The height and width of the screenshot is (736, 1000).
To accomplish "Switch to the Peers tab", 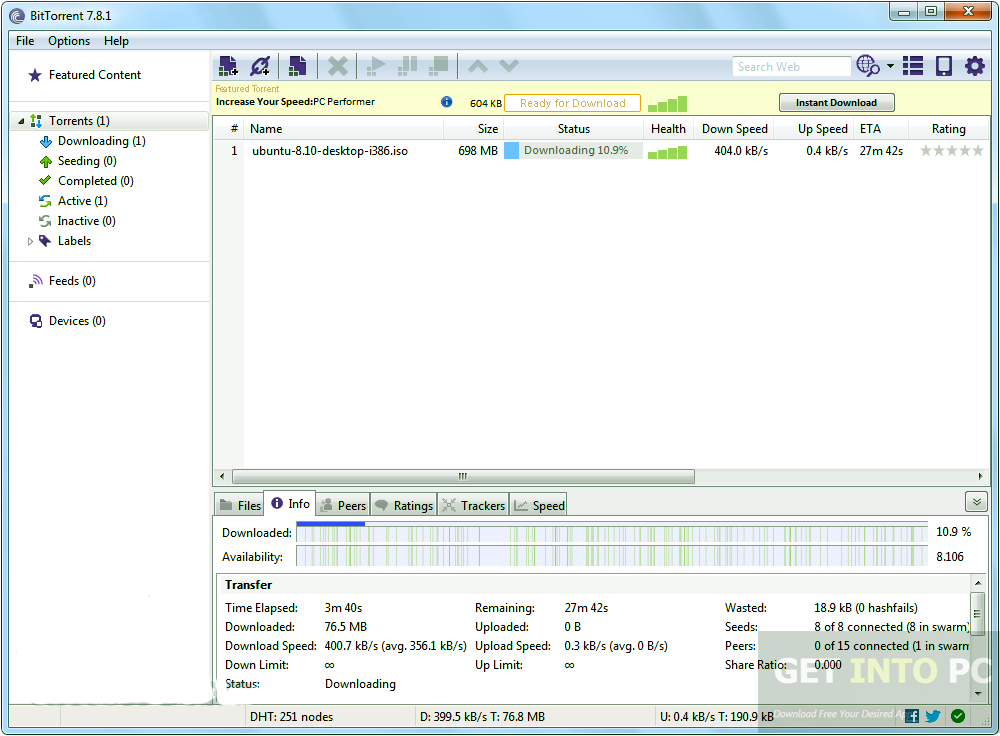I will pos(342,505).
